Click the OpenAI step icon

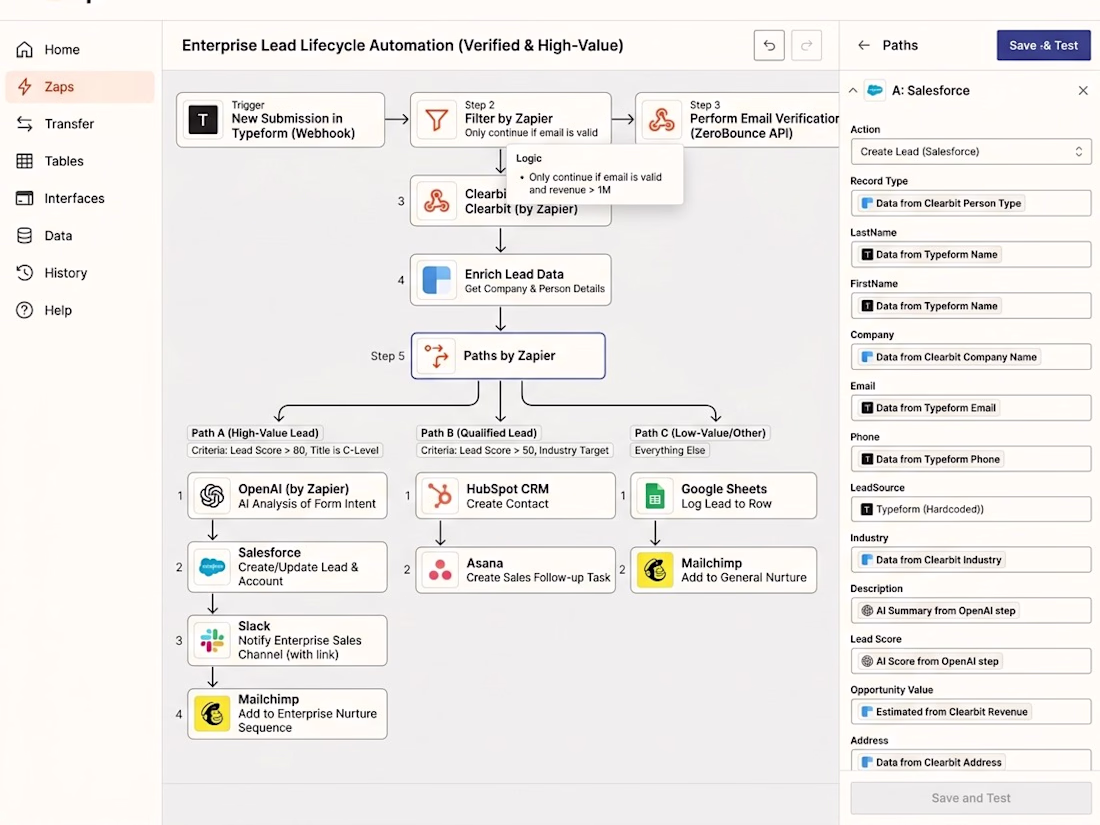coord(212,496)
